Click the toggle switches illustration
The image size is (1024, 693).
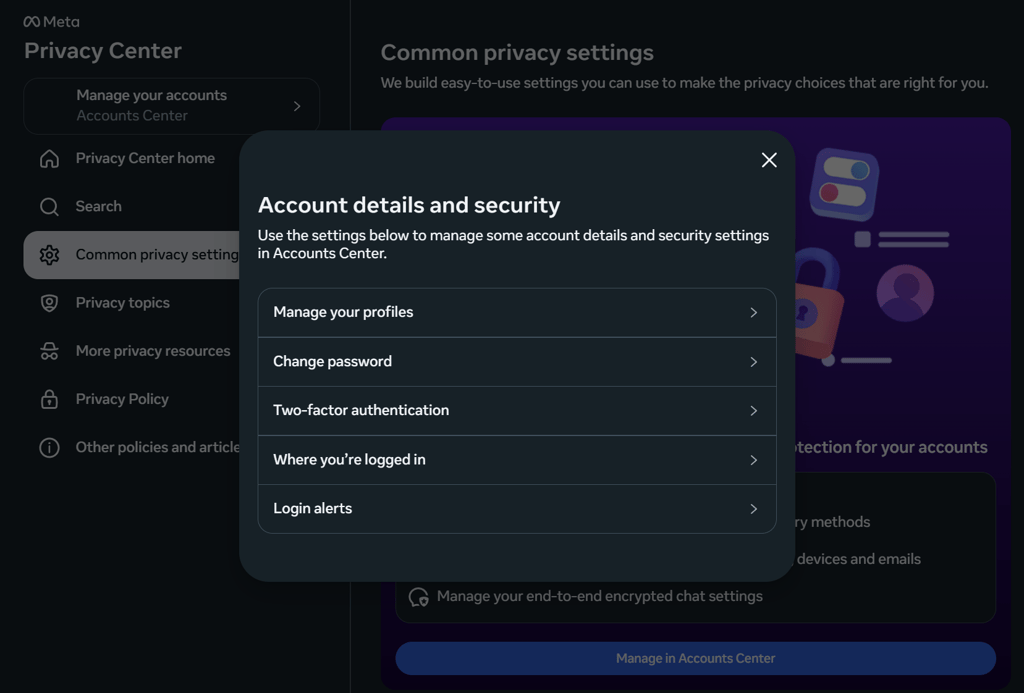point(844,184)
